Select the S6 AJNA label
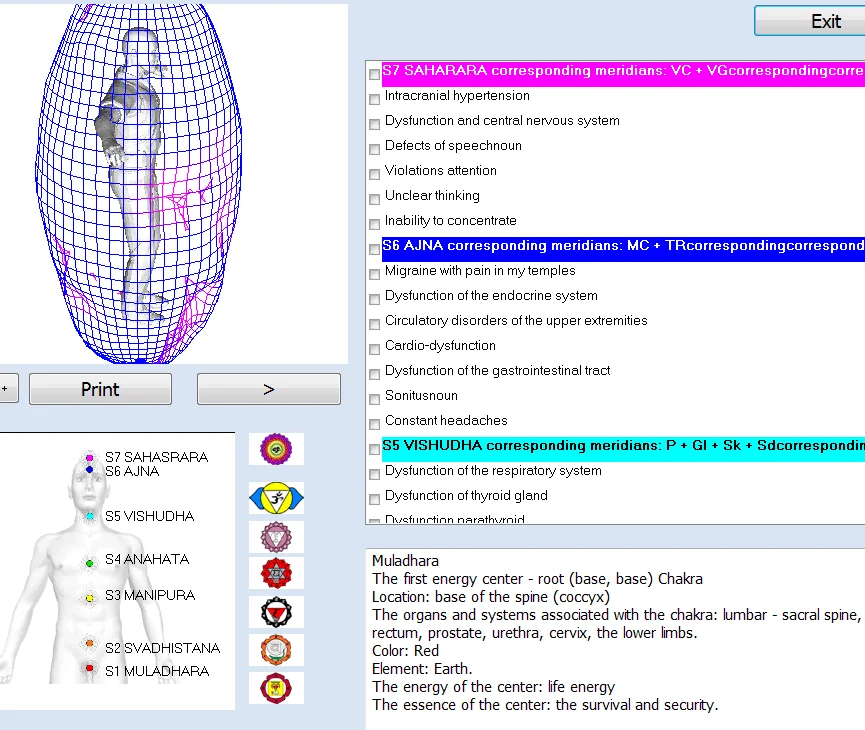The height and width of the screenshot is (730, 865). [x=132, y=471]
